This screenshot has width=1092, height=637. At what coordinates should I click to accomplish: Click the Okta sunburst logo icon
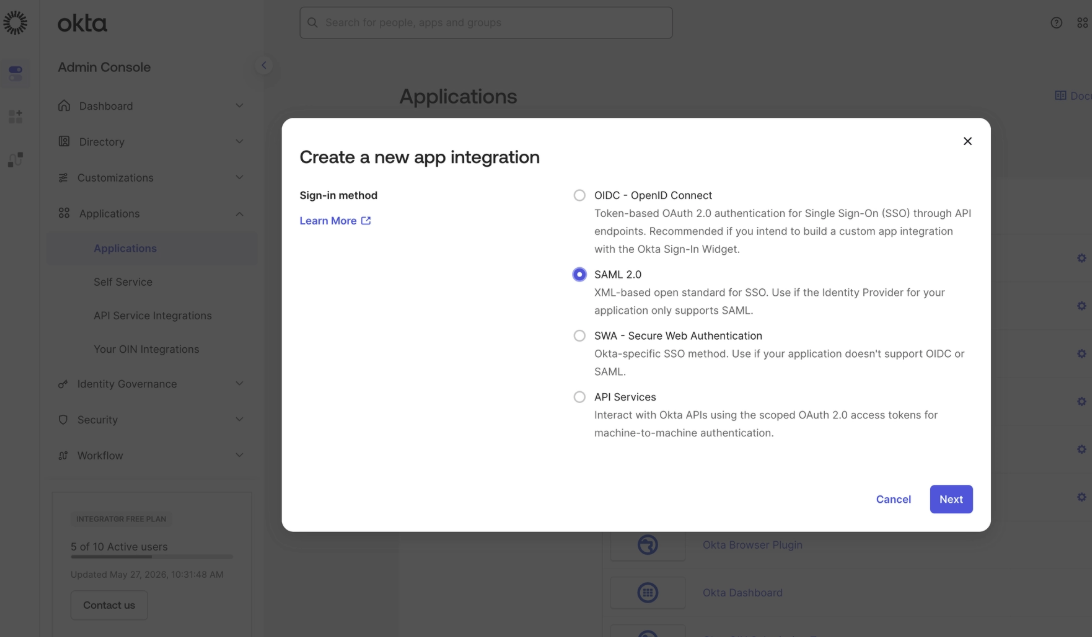(15, 23)
